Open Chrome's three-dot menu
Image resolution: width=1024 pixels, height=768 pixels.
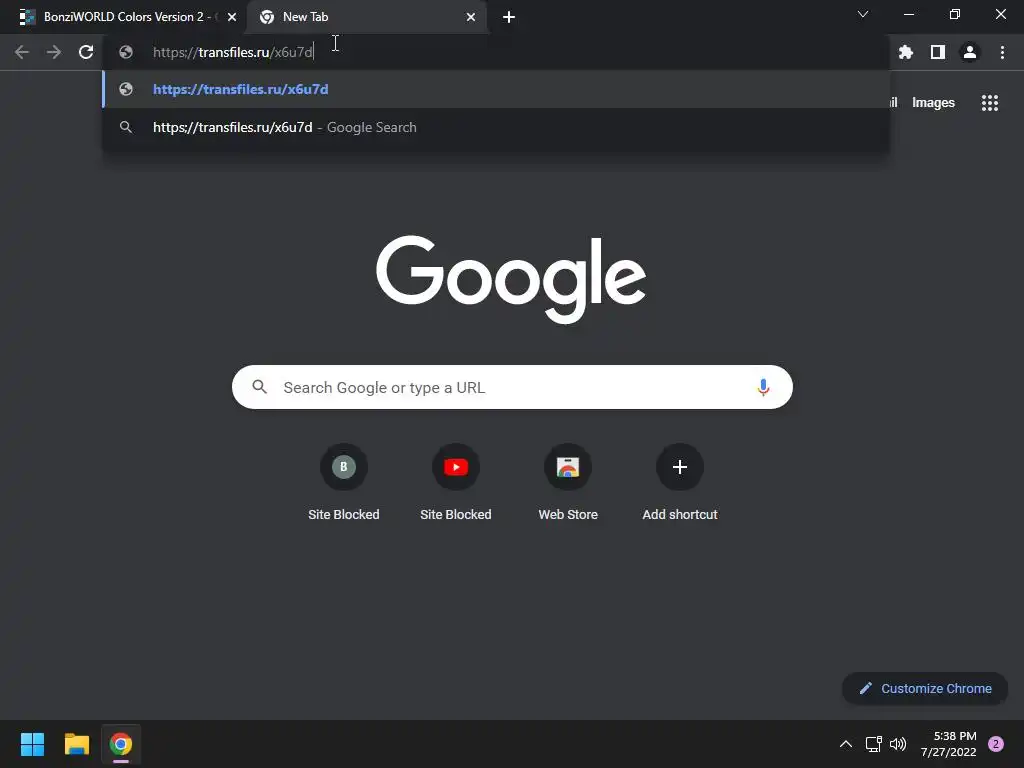(1002, 52)
